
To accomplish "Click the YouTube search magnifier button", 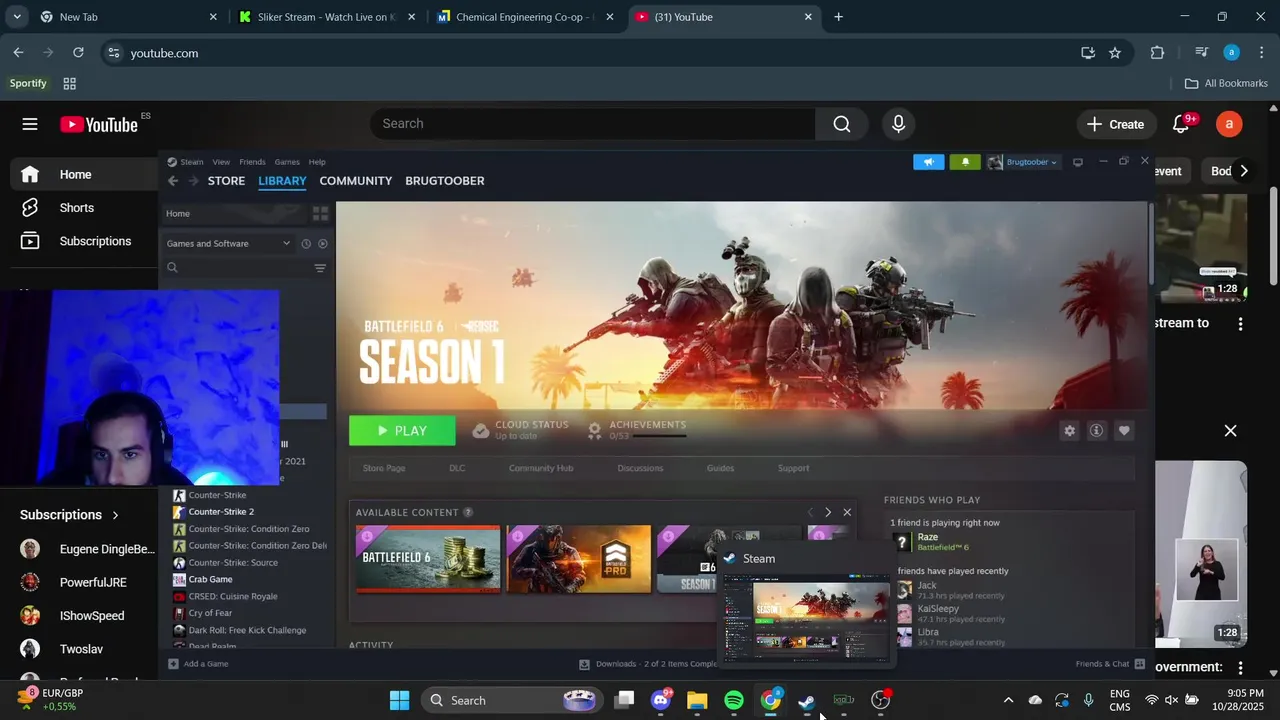I will [842, 124].
